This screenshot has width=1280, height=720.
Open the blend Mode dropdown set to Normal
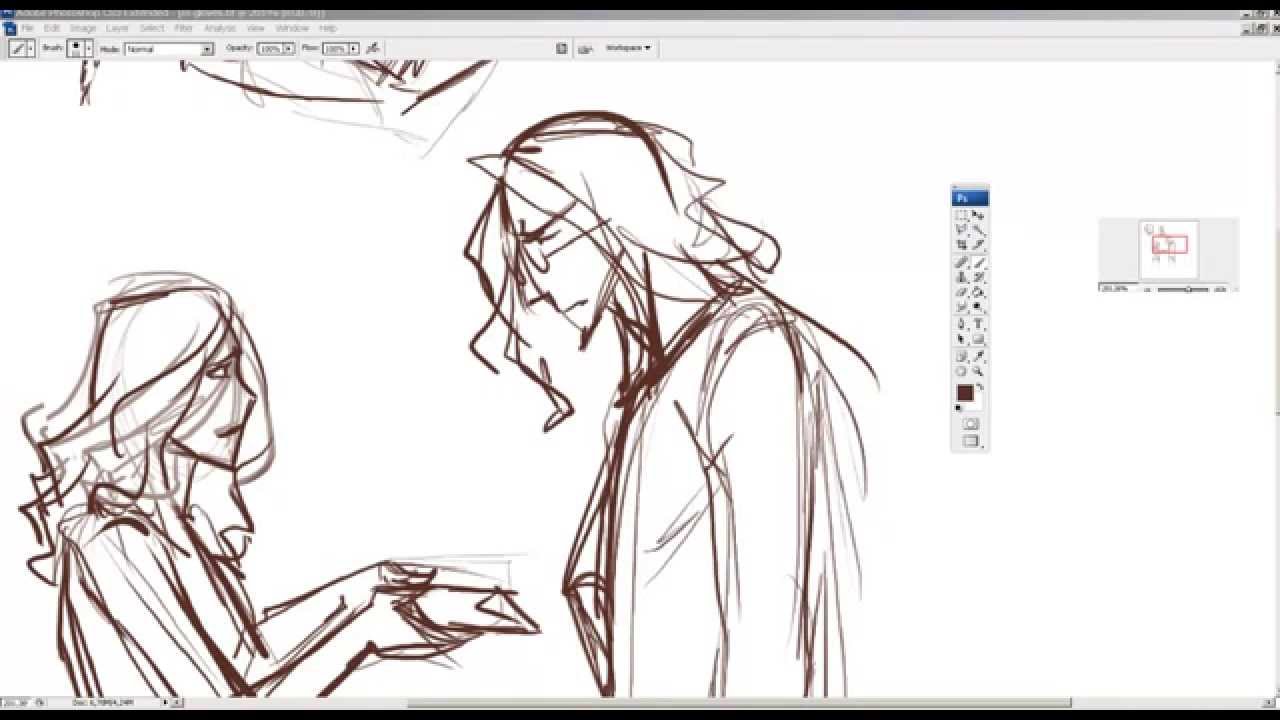point(167,47)
